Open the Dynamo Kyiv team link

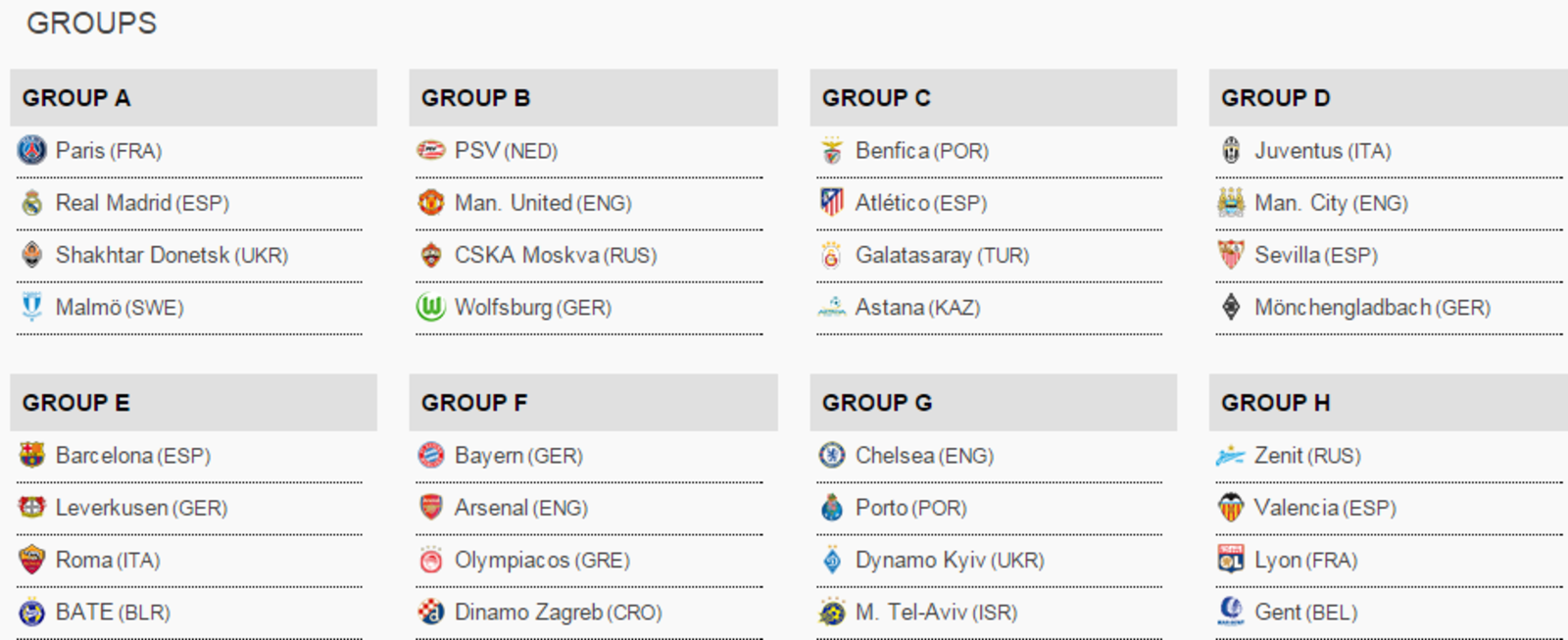(950, 561)
